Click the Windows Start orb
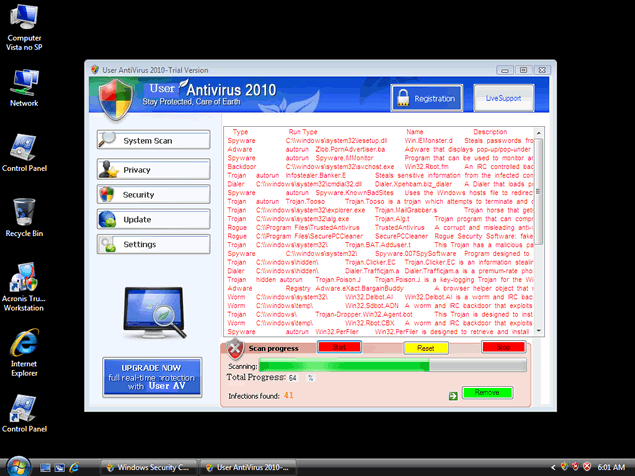Screen dimensions: 635x476 coord(18,466)
